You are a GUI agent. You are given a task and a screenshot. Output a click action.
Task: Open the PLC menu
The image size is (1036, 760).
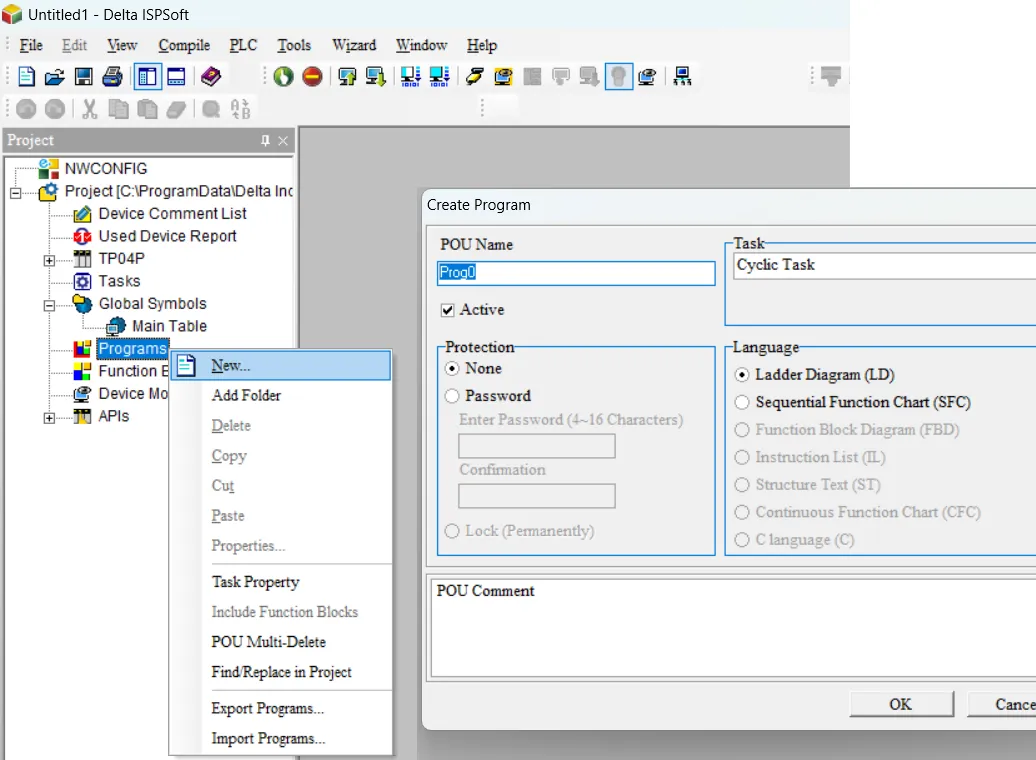[243, 46]
